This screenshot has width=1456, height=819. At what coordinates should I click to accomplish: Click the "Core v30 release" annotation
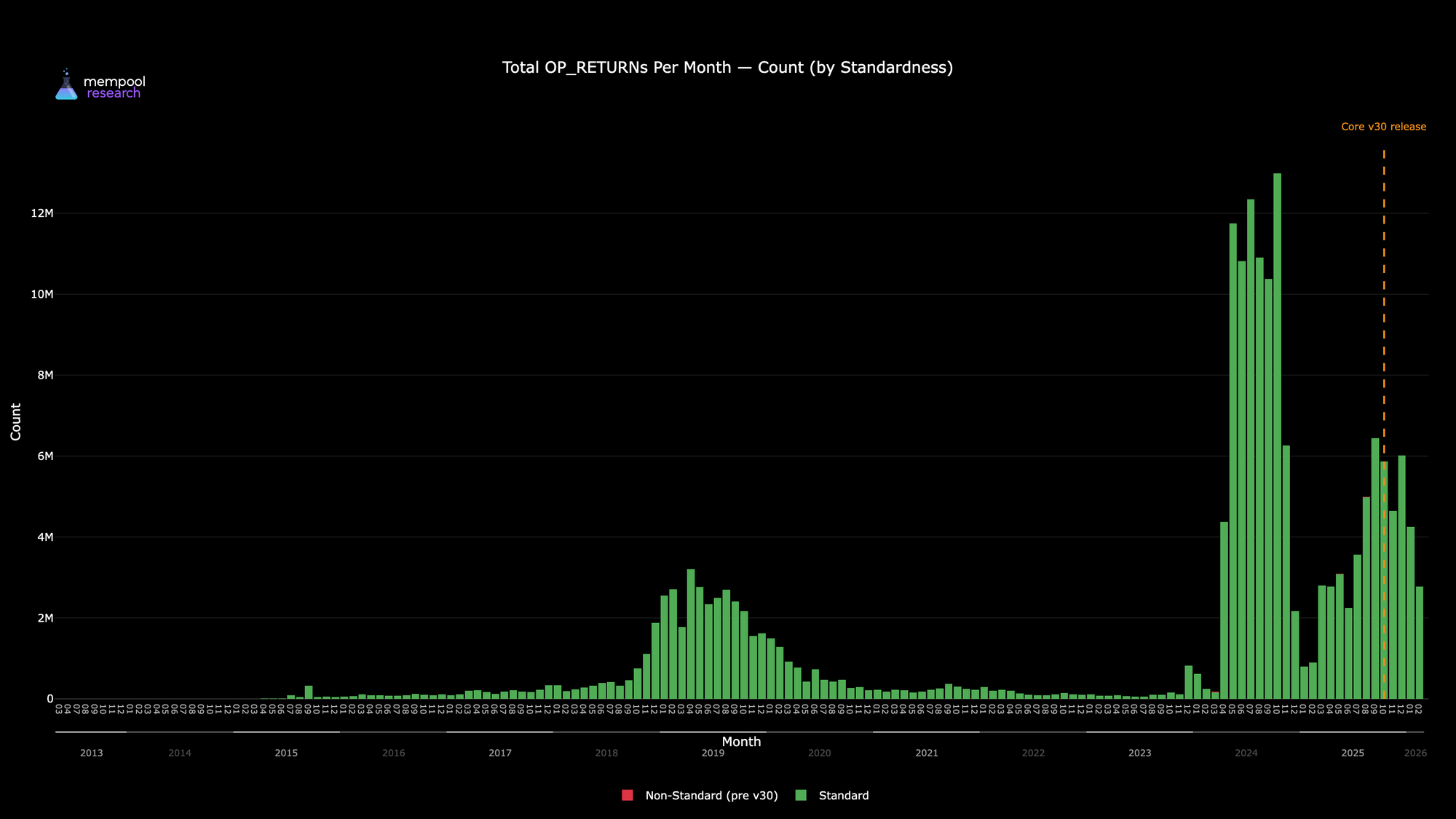[x=1383, y=127]
